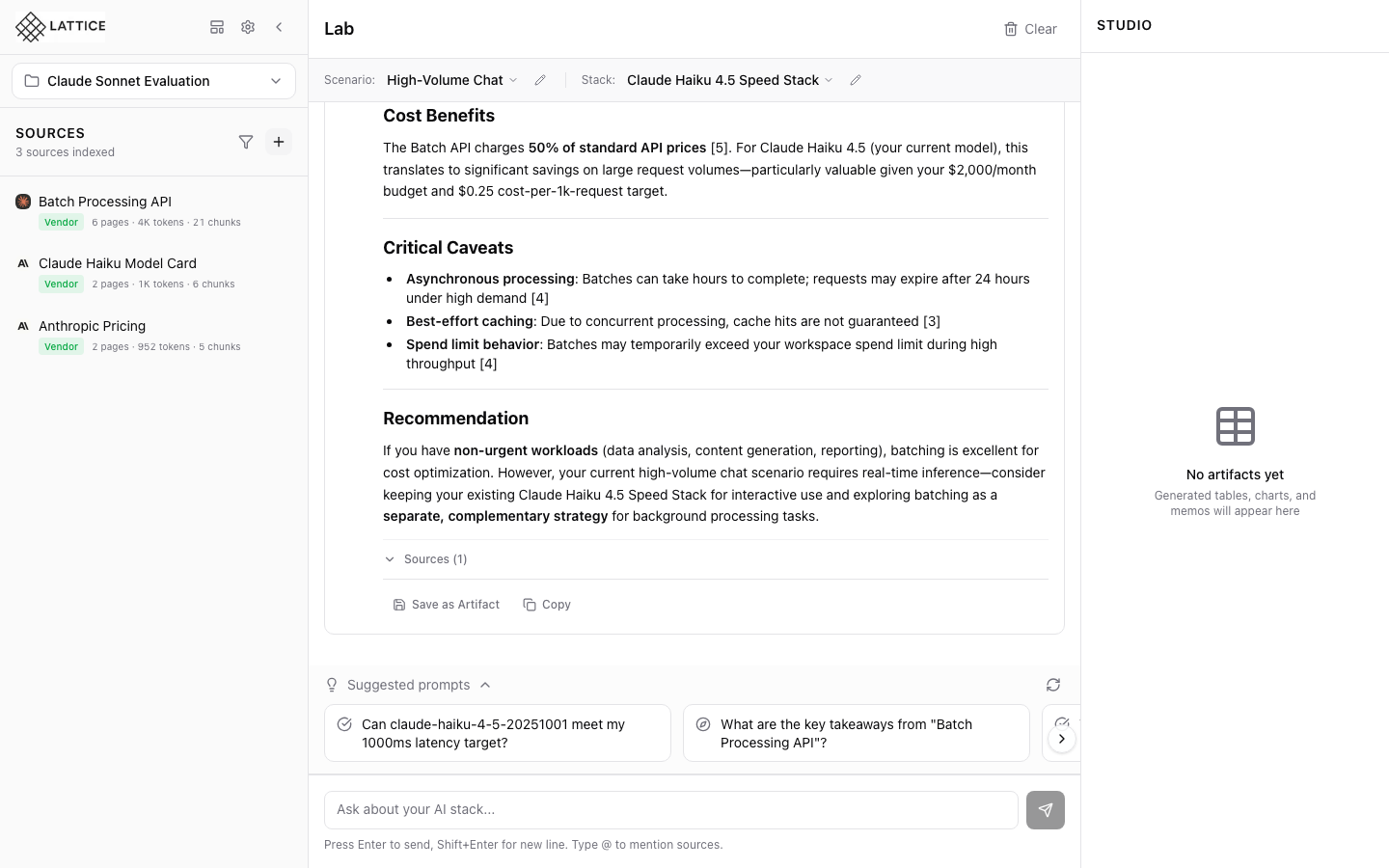
Task: Copy the response text
Action: (547, 604)
